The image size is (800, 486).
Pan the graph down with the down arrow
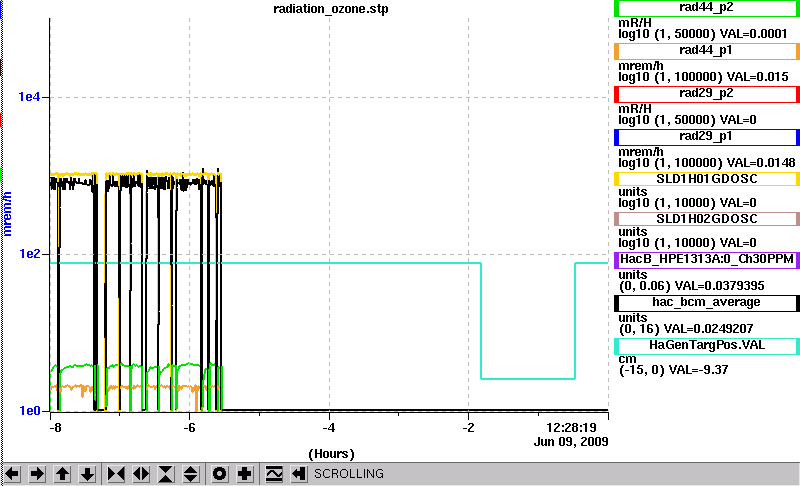(x=87, y=474)
